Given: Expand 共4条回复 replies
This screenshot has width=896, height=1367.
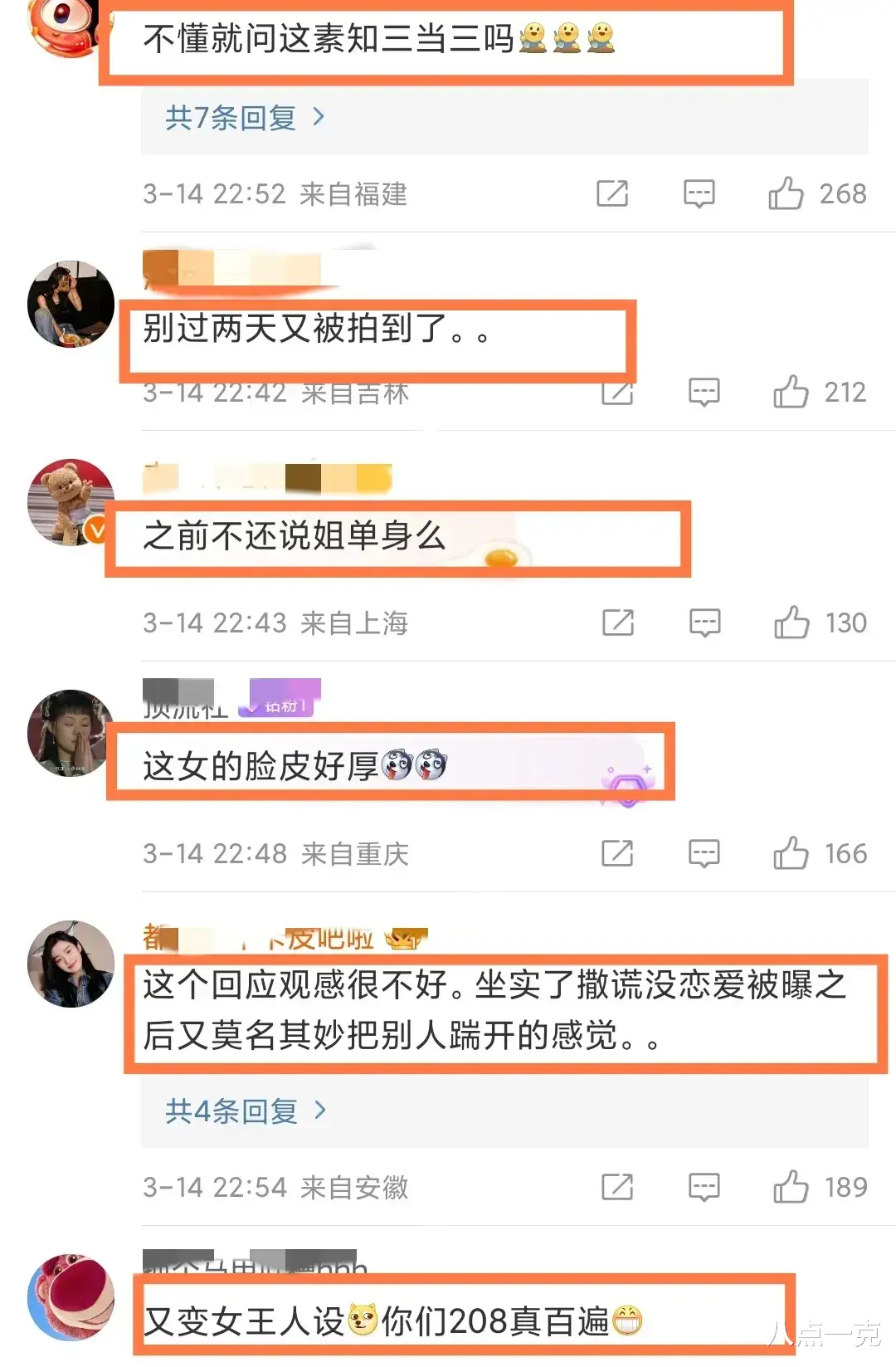Looking at the screenshot, I should click(x=246, y=1111).
